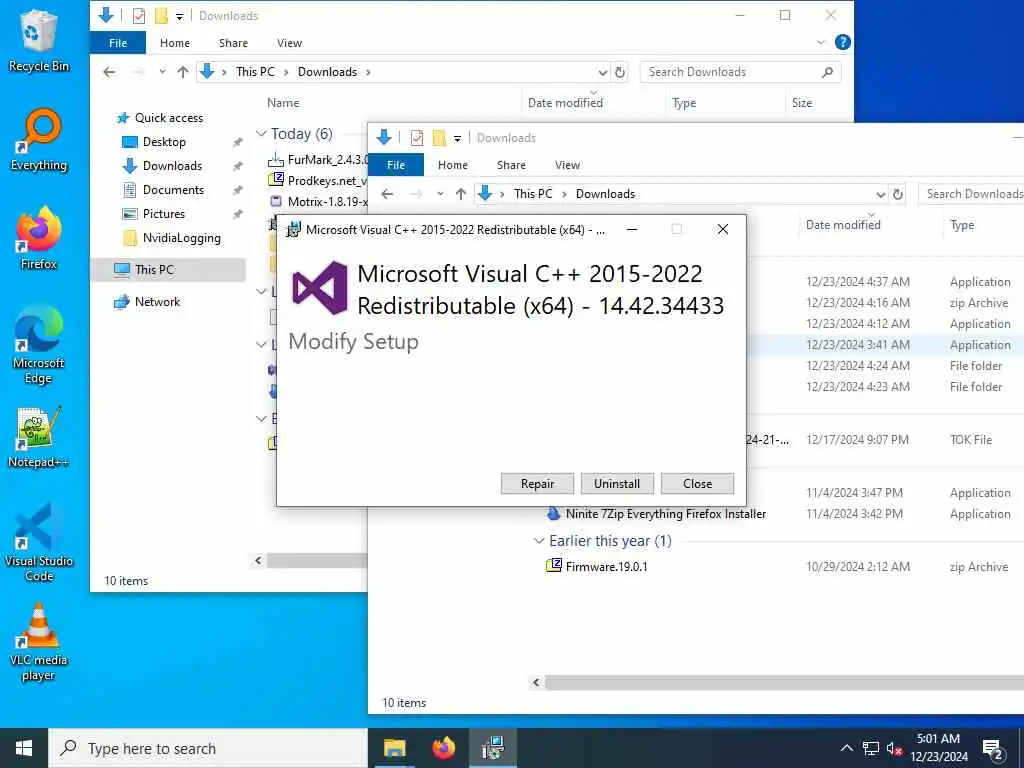Go back in the front Downloads window

(x=387, y=194)
